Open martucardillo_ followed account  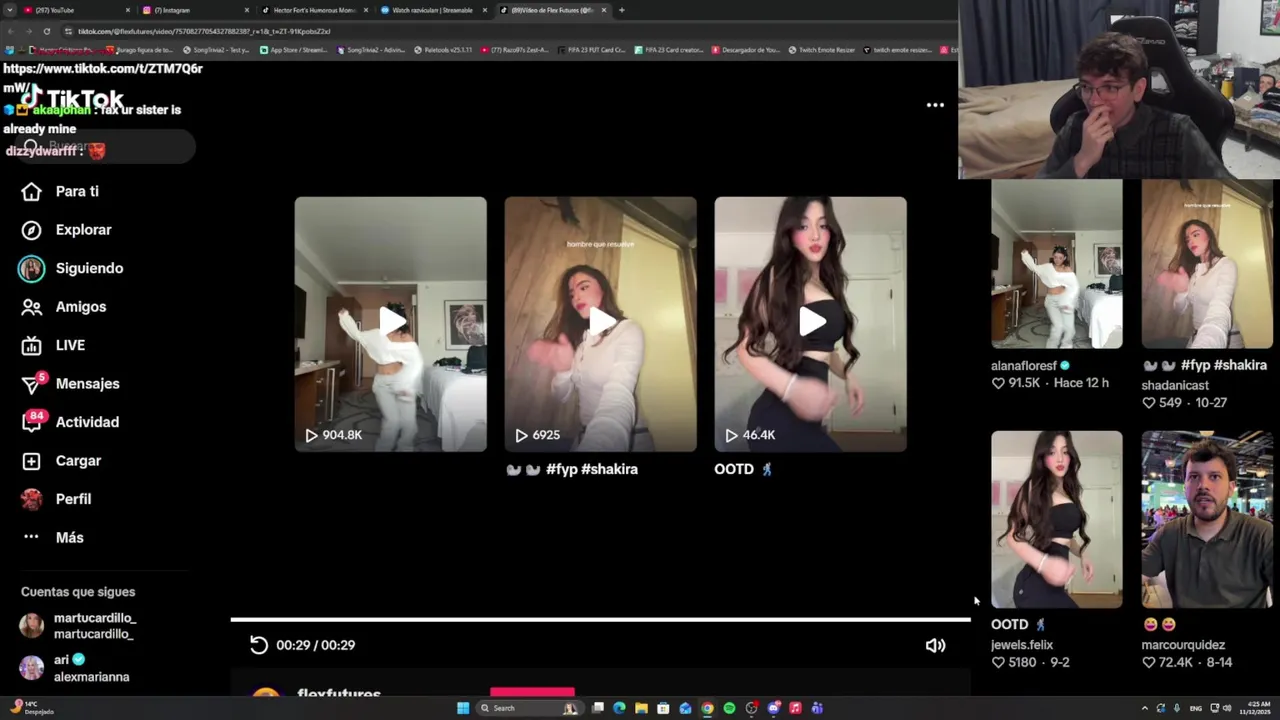[x=78, y=626]
